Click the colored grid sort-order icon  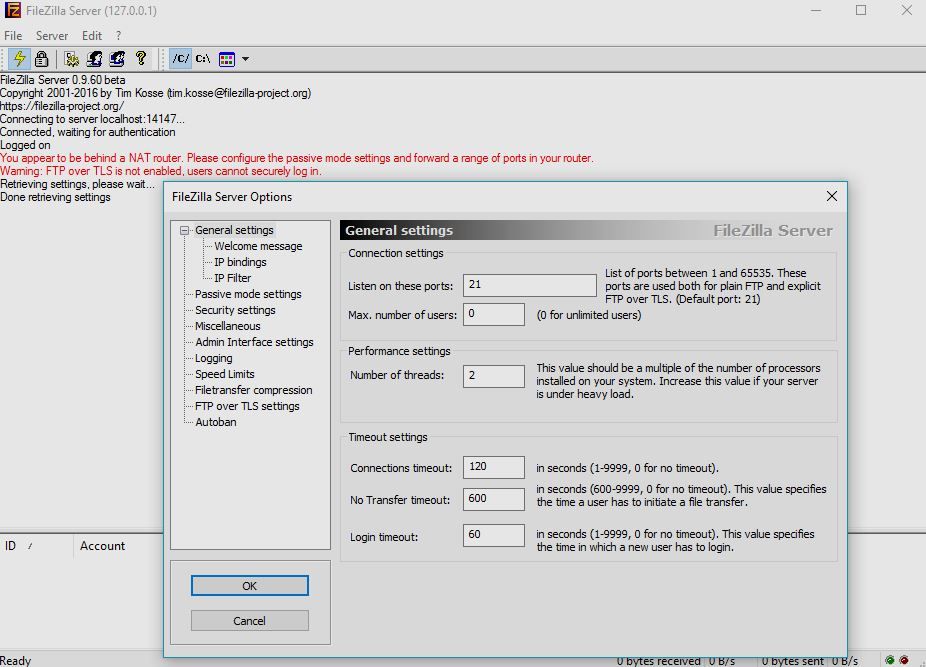[x=227, y=59]
